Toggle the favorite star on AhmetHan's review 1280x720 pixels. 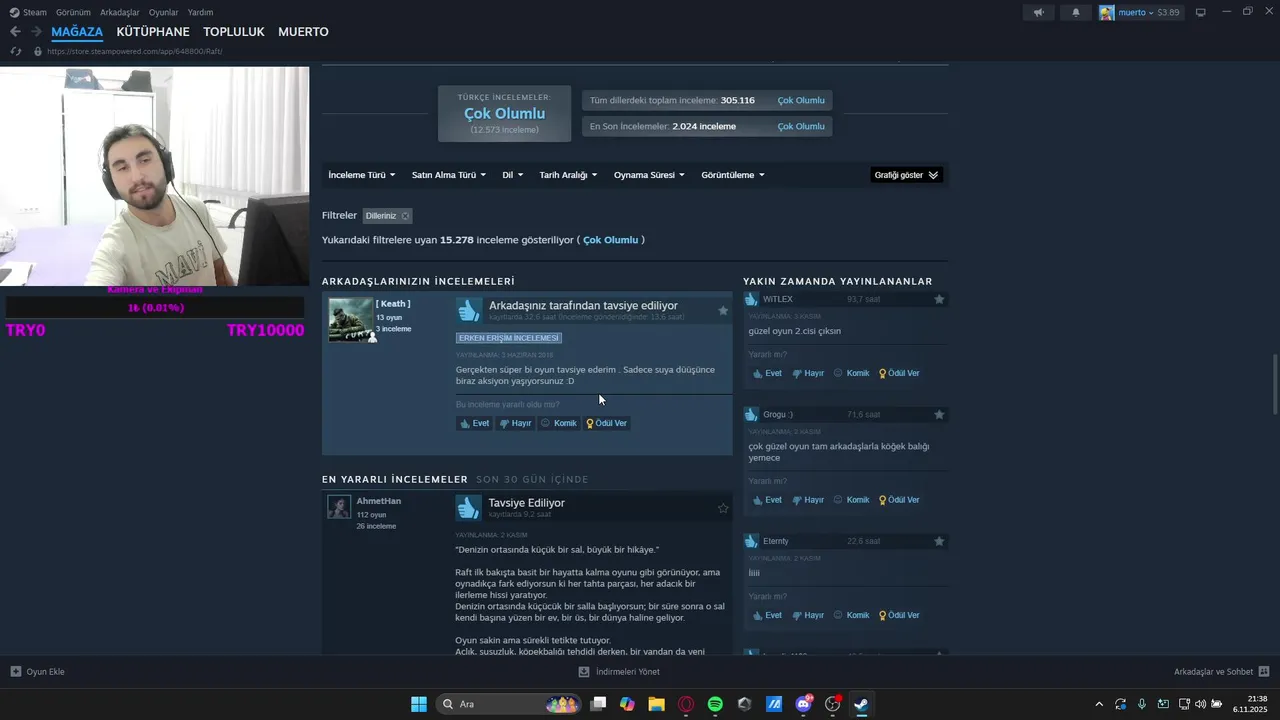(x=723, y=508)
